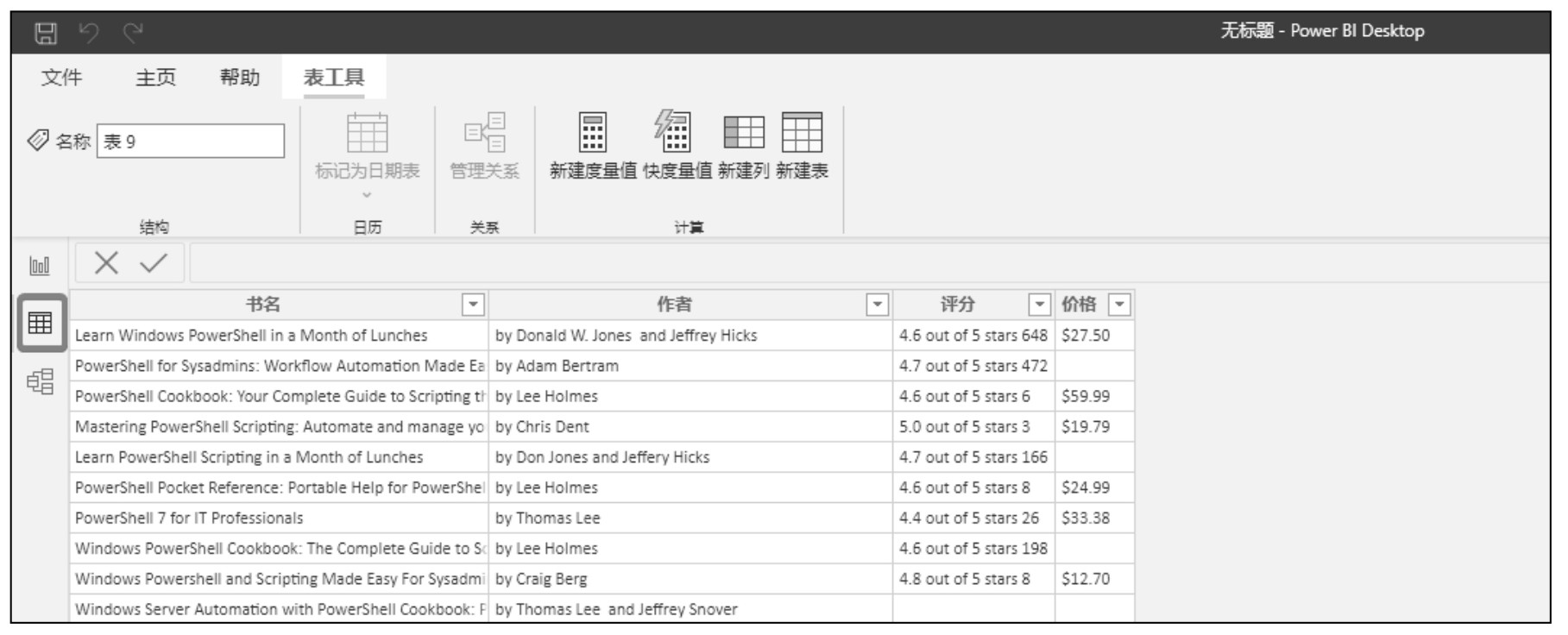The width and height of the screenshot is (1568, 635).
Task: Click cell 'Windows Server Automation with PowerShell Cookbook'
Action: pyautogui.click(x=279, y=609)
